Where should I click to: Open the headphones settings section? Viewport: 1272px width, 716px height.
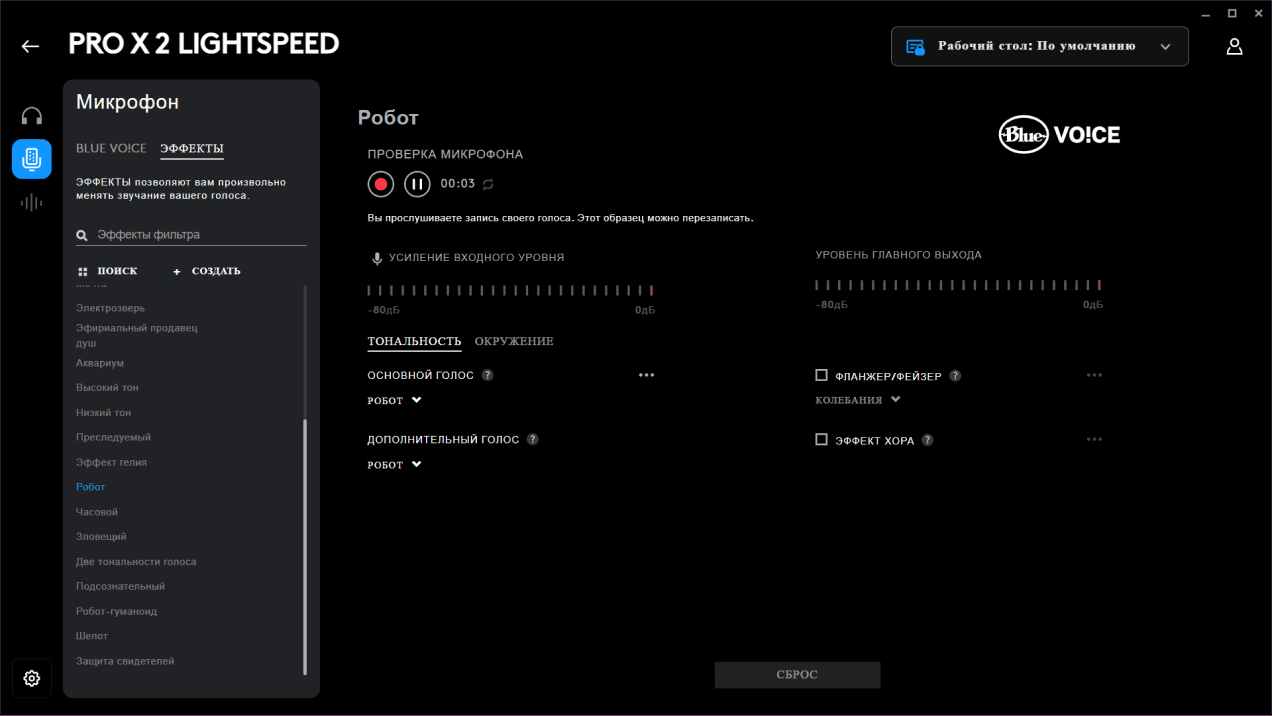(32, 116)
